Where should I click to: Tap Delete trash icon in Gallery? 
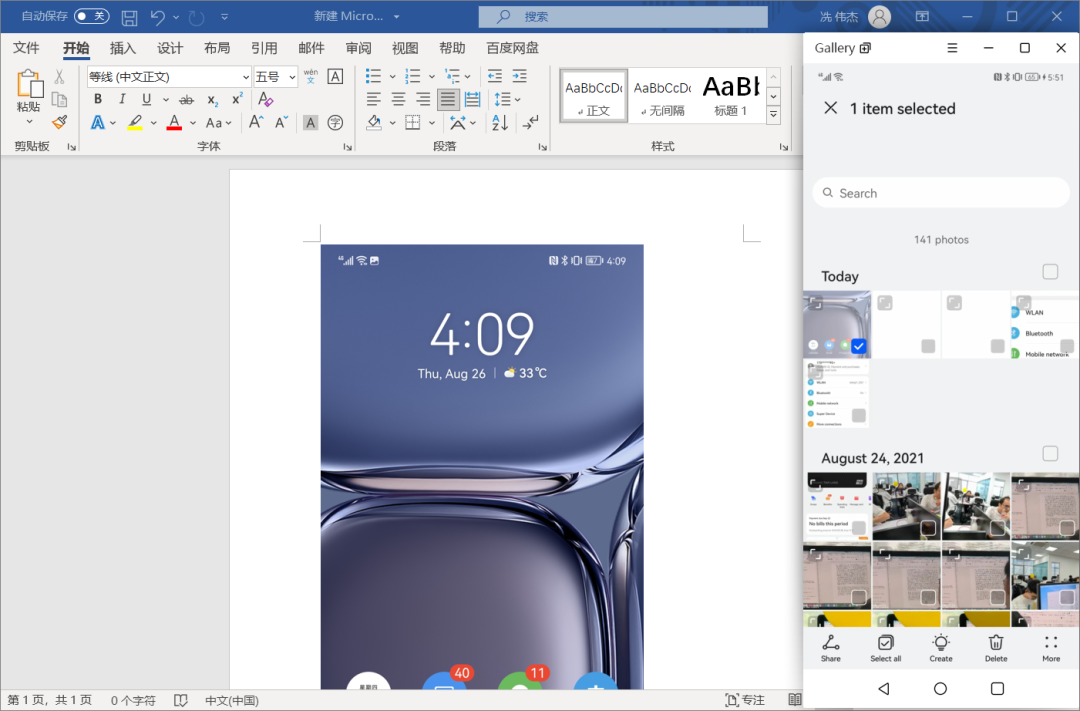[996, 648]
